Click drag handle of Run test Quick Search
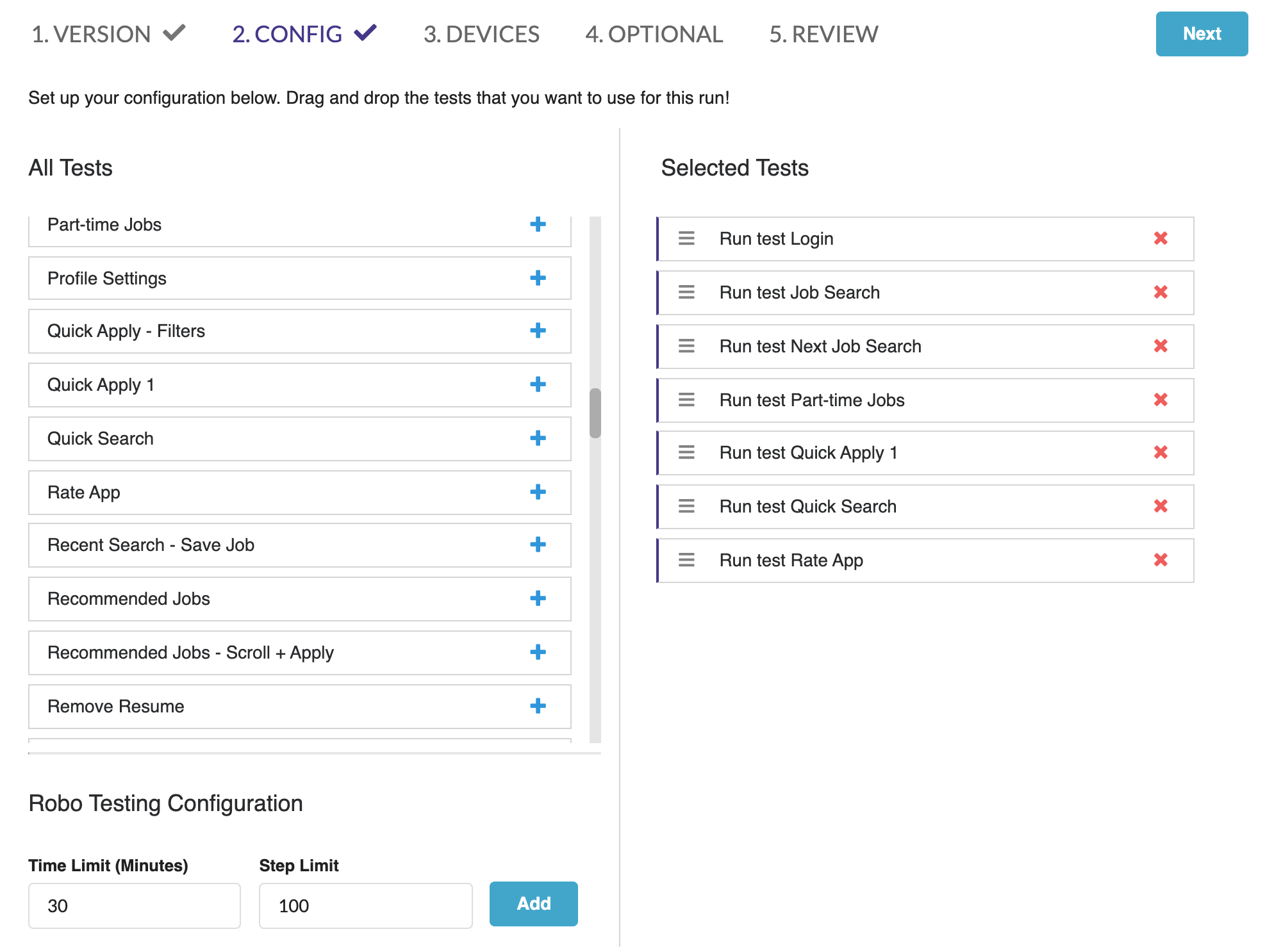This screenshot has width=1274, height=952. (x=686, y=506)
